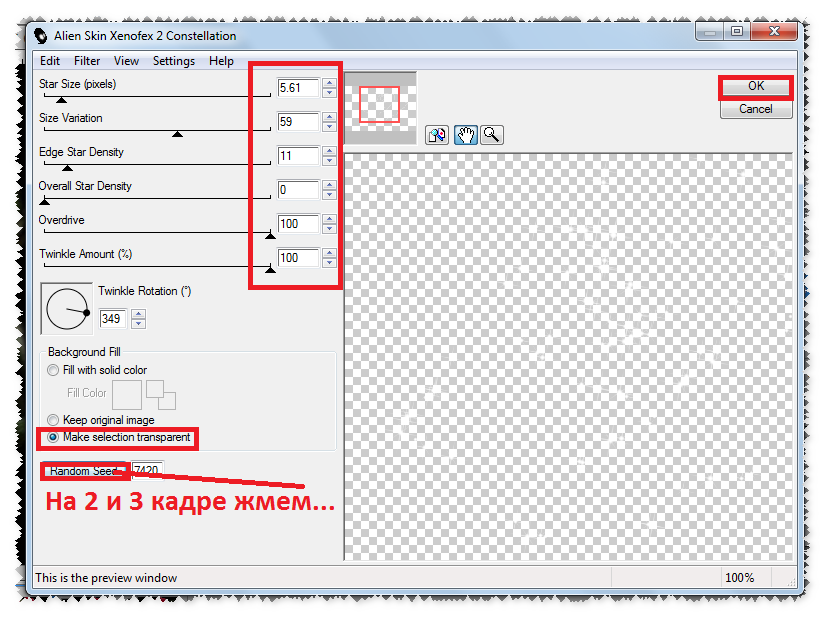Decrease Twinkle Rotation with down arrow

(x=138, y=323)
